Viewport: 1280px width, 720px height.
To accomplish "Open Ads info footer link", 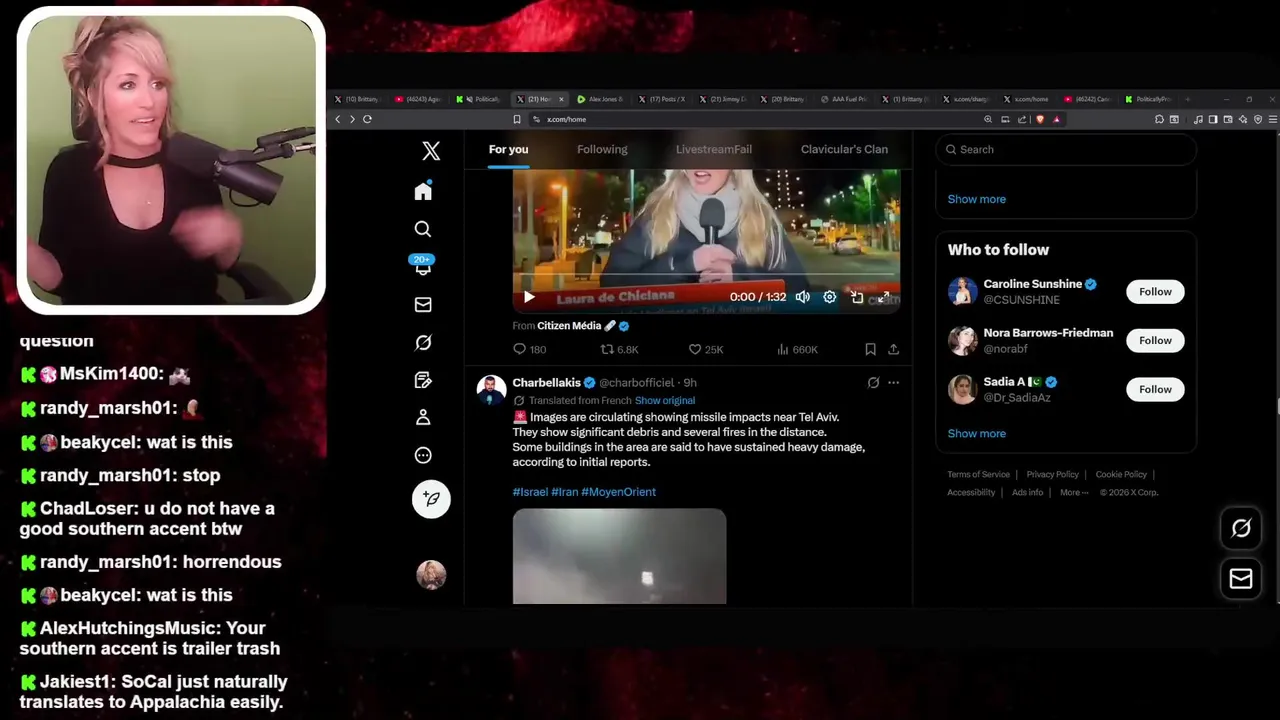I will (x=1027, y=492).
